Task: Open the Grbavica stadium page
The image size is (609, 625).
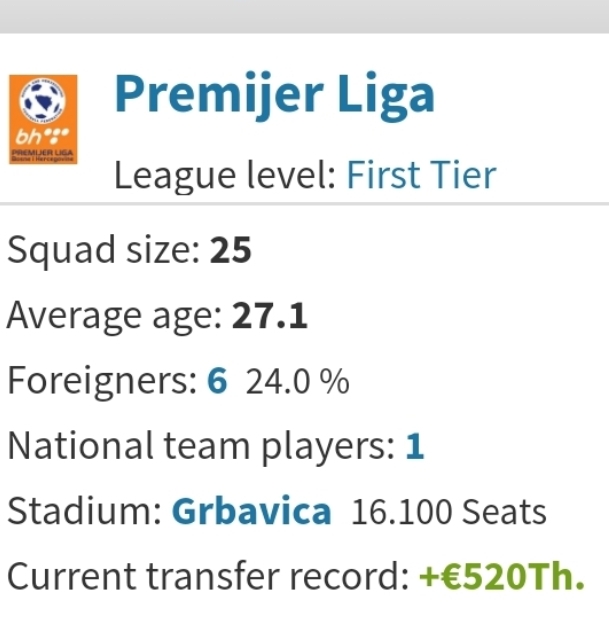Action: [x=251, y=511]
